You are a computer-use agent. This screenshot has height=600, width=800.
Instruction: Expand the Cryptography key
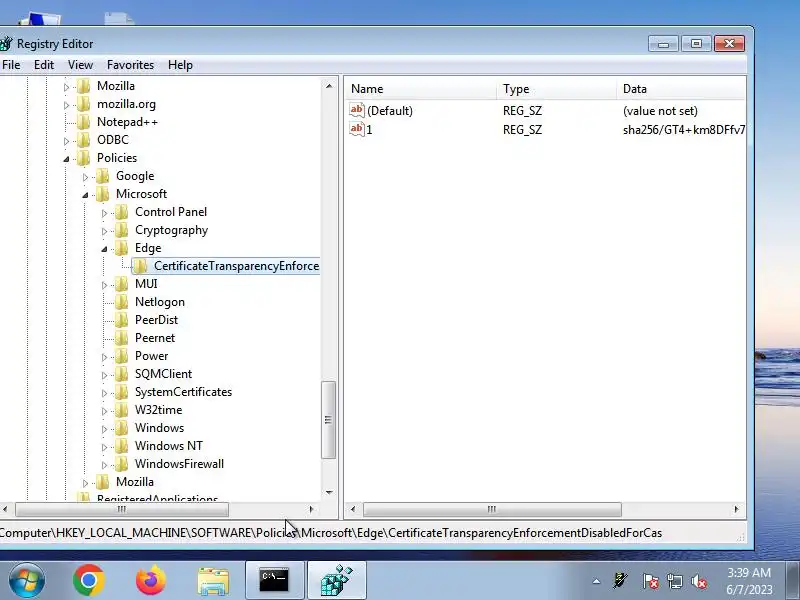104,231
